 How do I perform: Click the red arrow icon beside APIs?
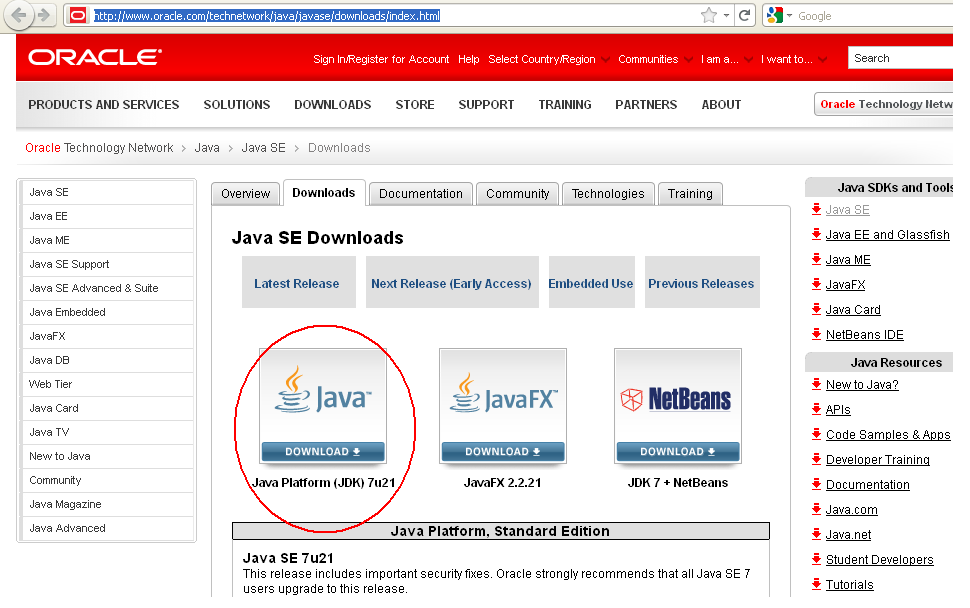coord(817,409)
